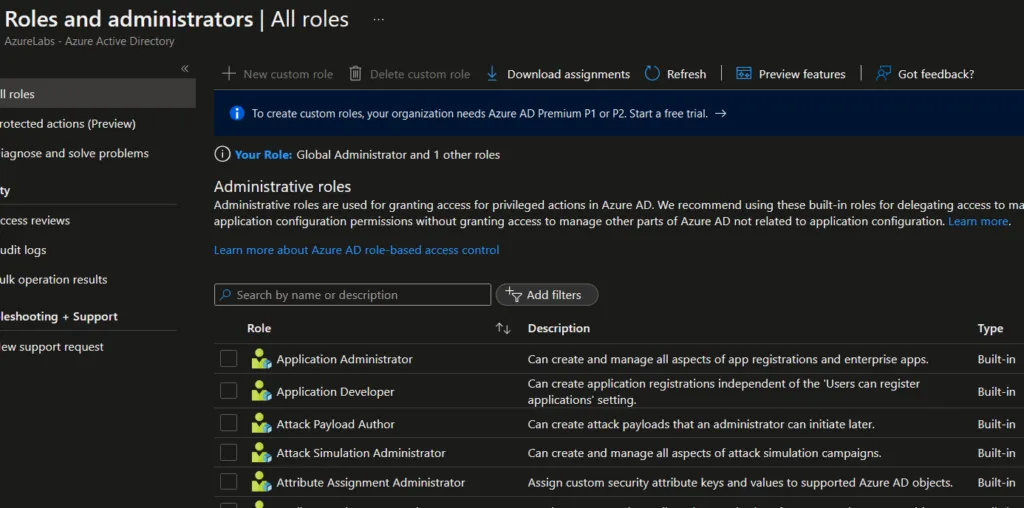Screen dimensions: 1024x508
Task: Click the Search by name or description field
Action: pyautogui.click(x=353, y=294)
